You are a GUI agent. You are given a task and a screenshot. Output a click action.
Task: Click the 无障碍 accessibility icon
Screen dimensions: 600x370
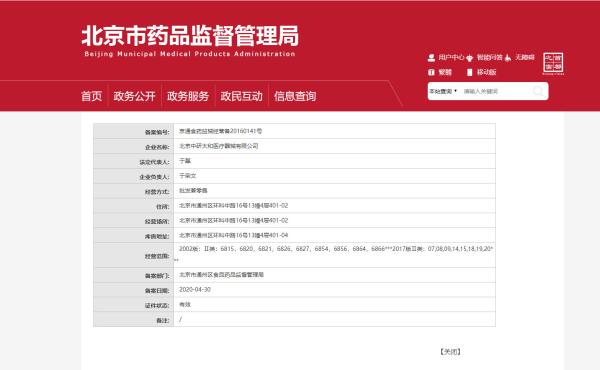(x=508, y=58)
